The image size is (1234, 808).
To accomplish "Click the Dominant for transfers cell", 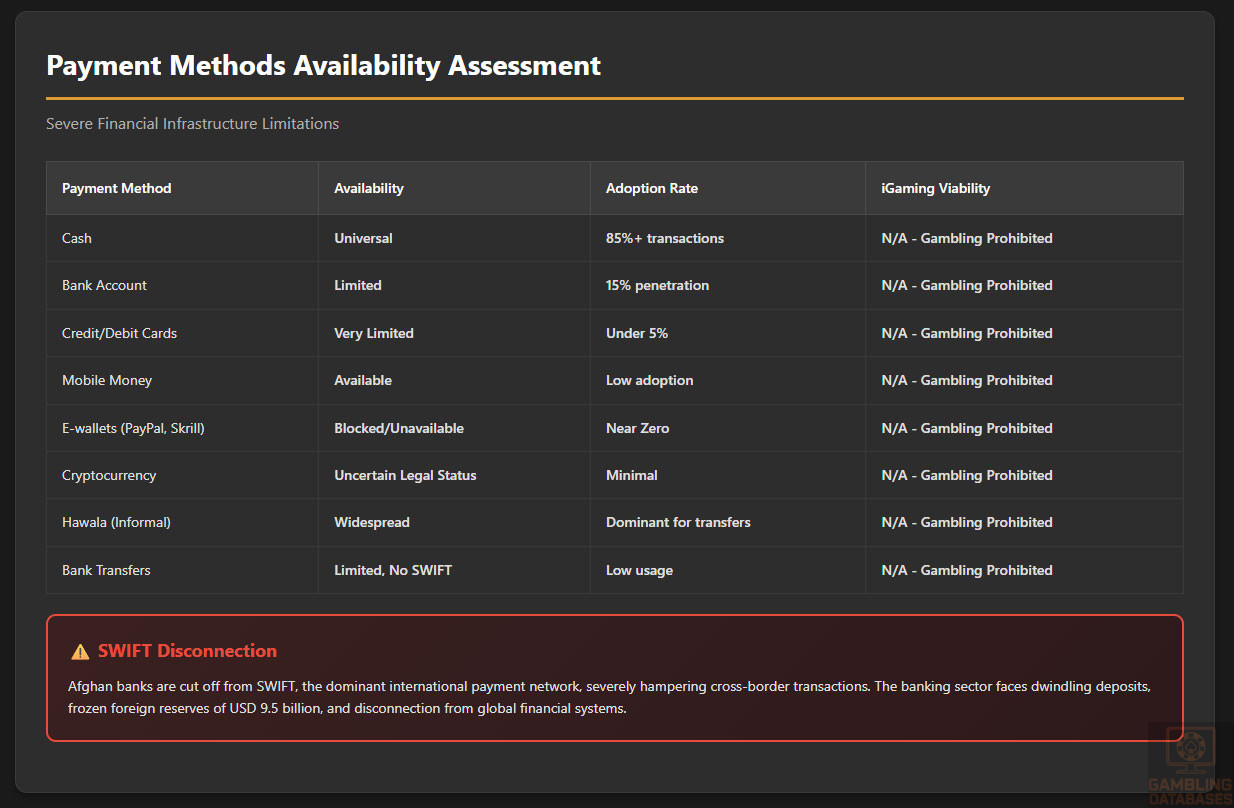I will click(x=678, y=522).
